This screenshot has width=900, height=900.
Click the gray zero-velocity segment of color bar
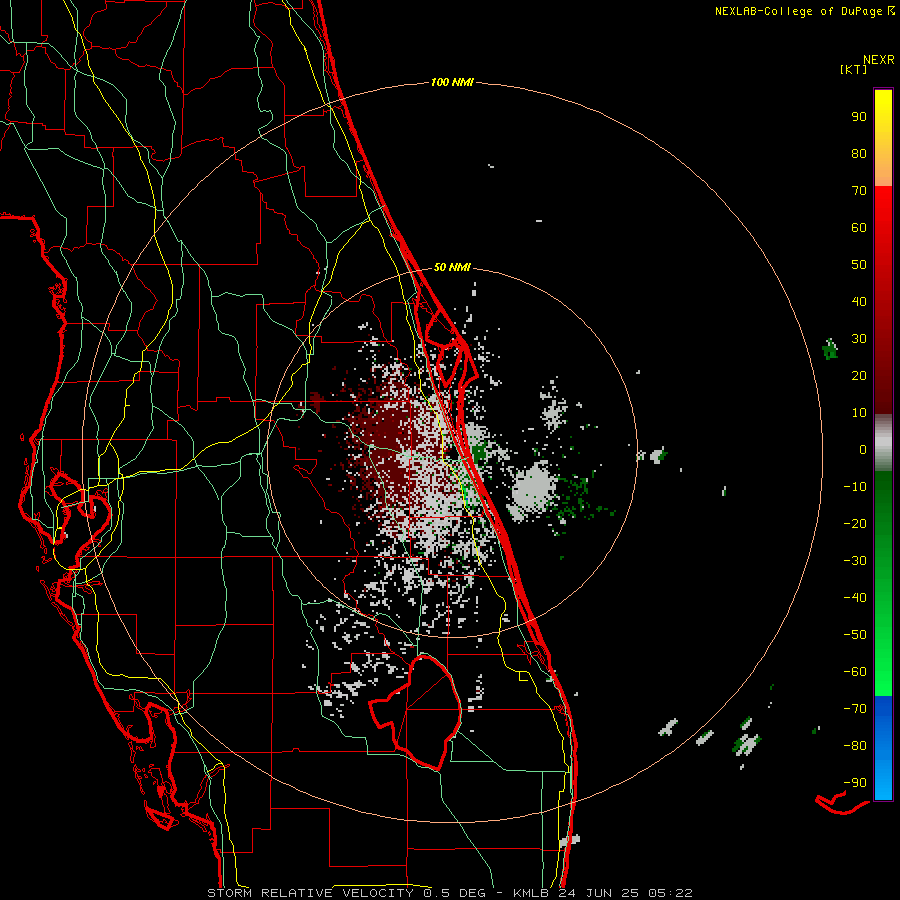pos(883,443)
